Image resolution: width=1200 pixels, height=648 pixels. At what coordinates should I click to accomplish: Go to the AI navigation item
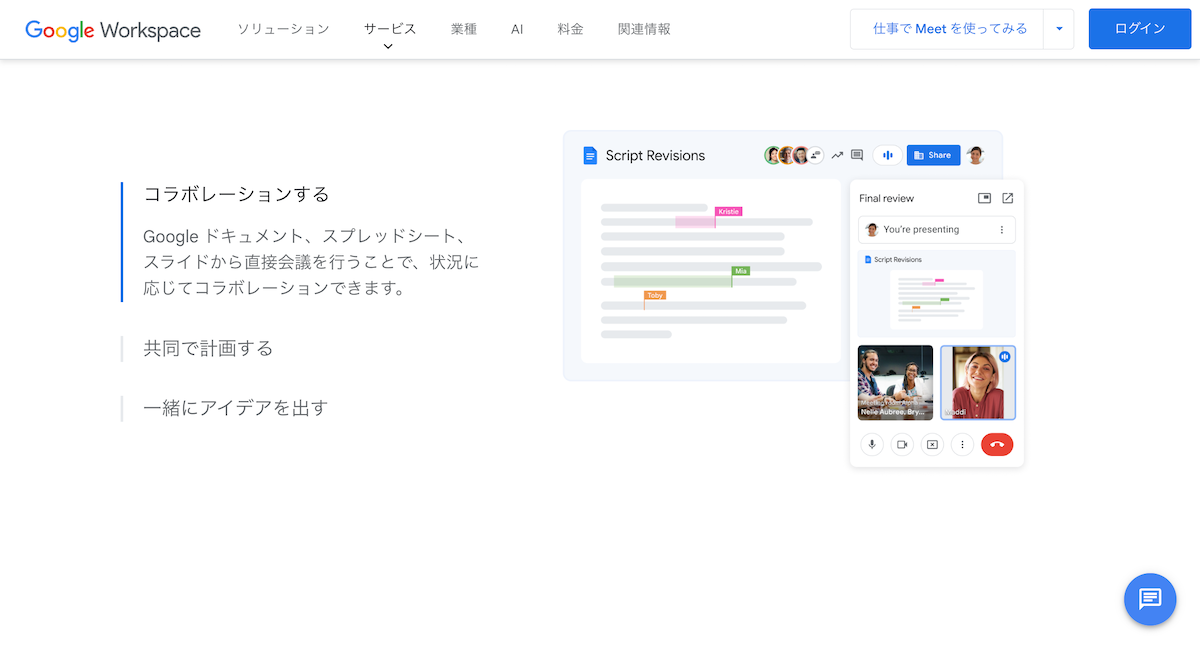point(517,29)
